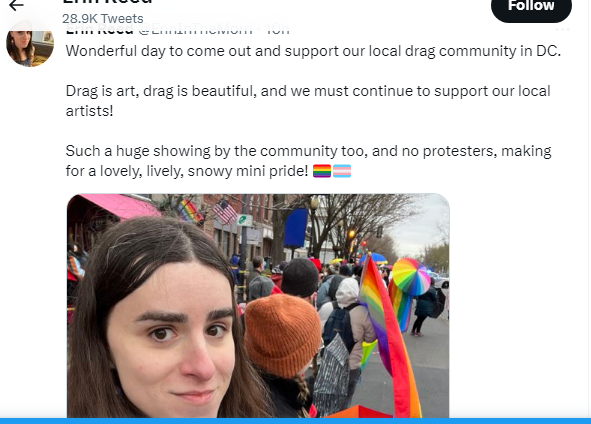
Task: Click the orange beanie in the photo
Action: click(x=283, y=335)
